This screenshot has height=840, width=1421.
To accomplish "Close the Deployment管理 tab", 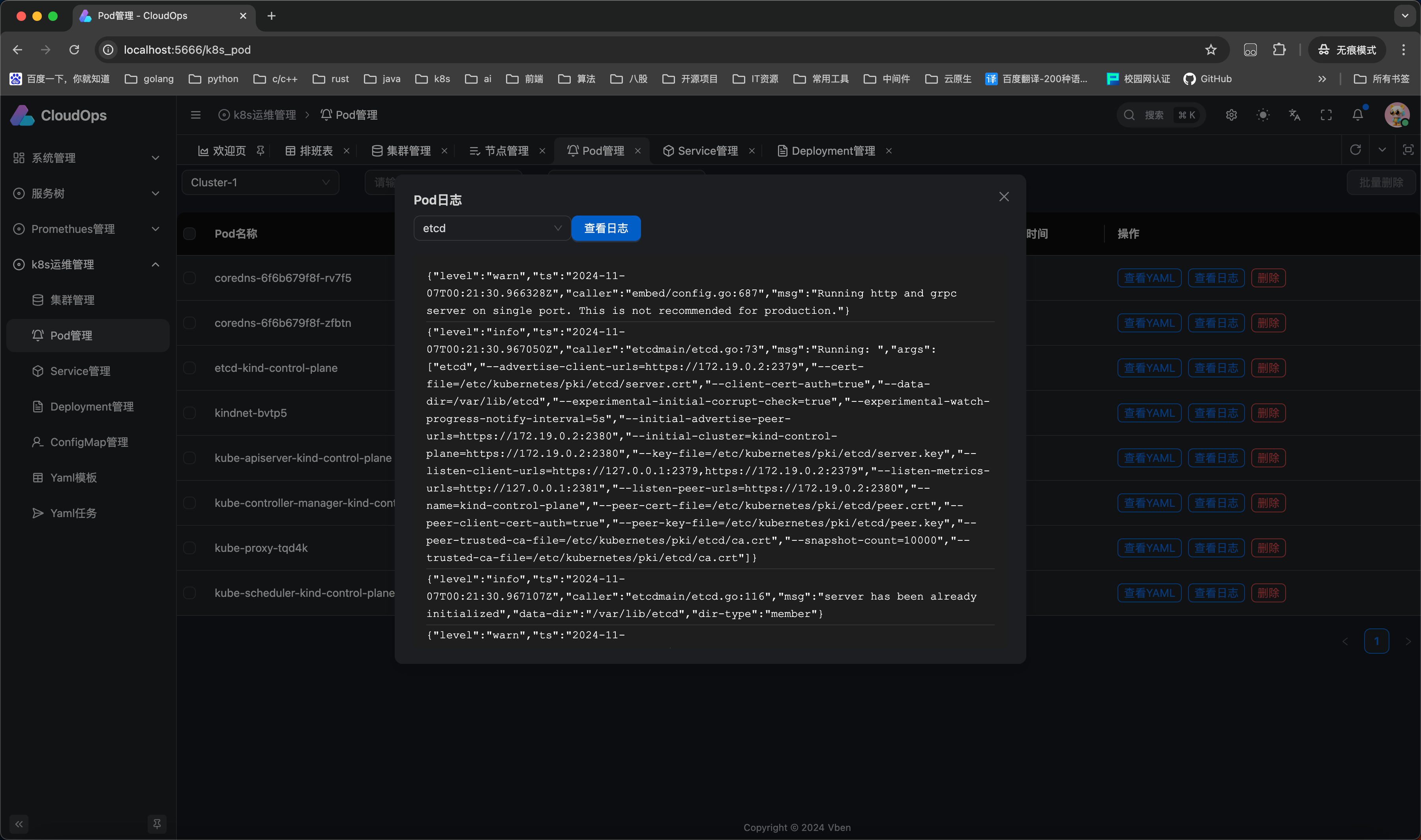I will [x=889, y=150].
